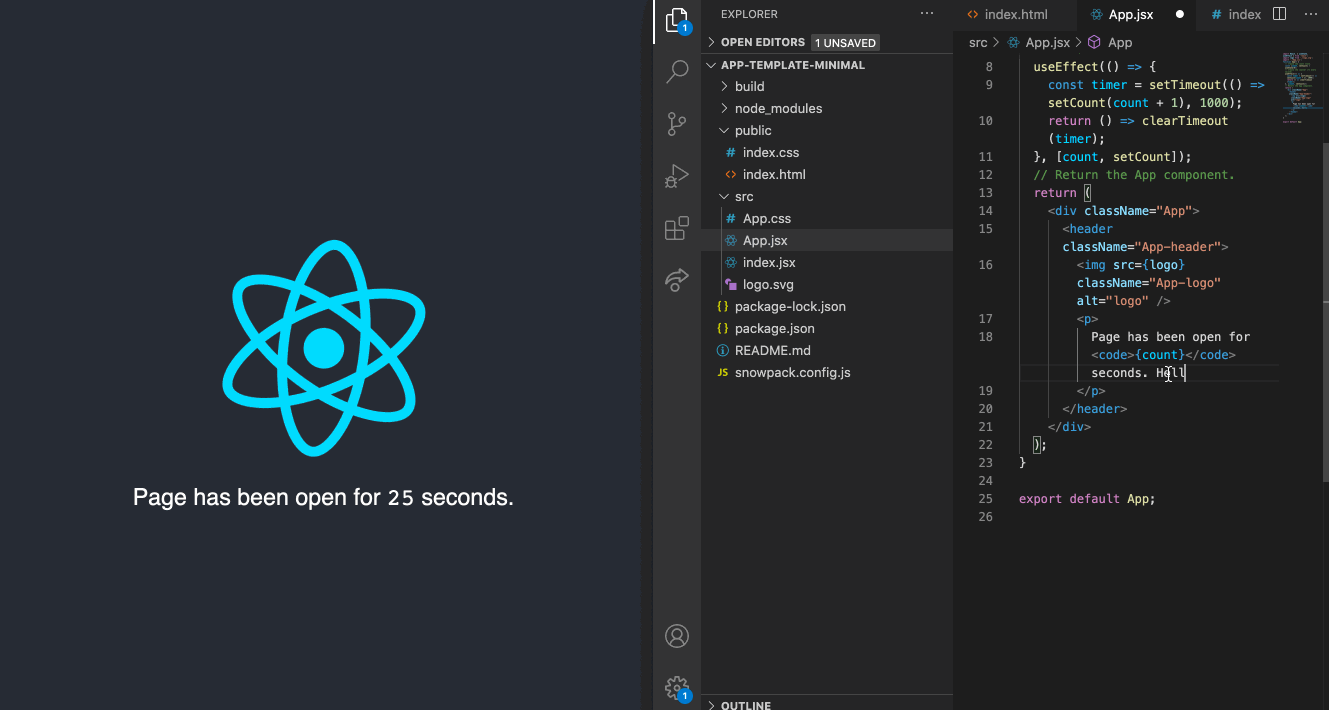Open the Source Control view
Image resolution: width=1329 pixels, height=710 pixels.
677,124
